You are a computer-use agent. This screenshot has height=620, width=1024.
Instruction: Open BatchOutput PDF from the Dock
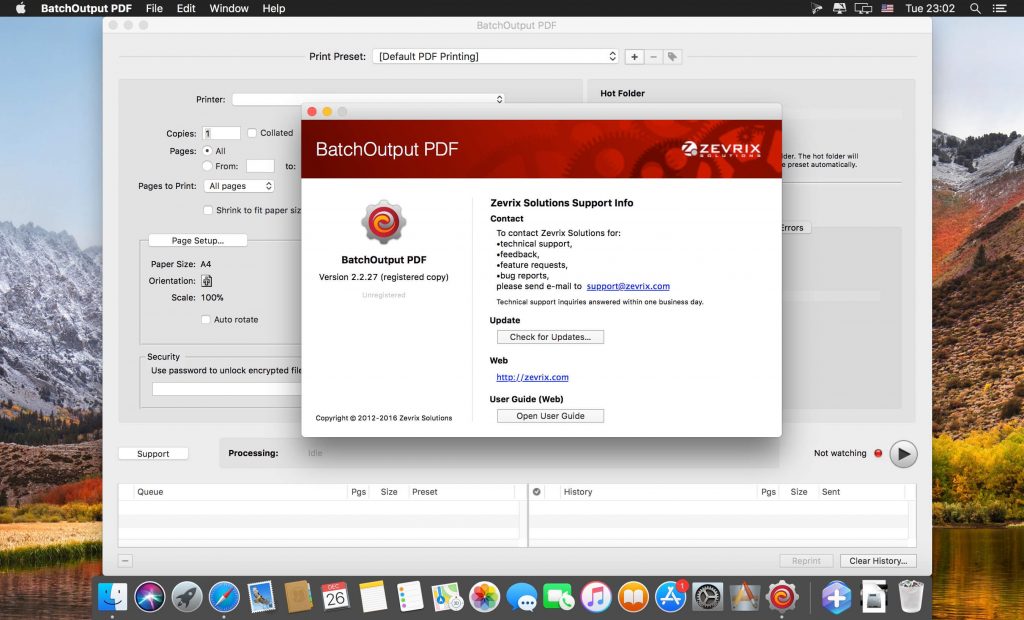pyautogui.click(x=781, y=597)
